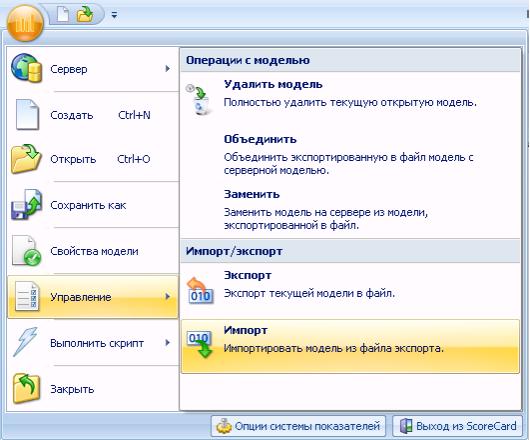Image resolution: width=530 pixels, height=440 pixels.
Task: Click the gear icon on Опции button
Action: click(x=224, y=426)
